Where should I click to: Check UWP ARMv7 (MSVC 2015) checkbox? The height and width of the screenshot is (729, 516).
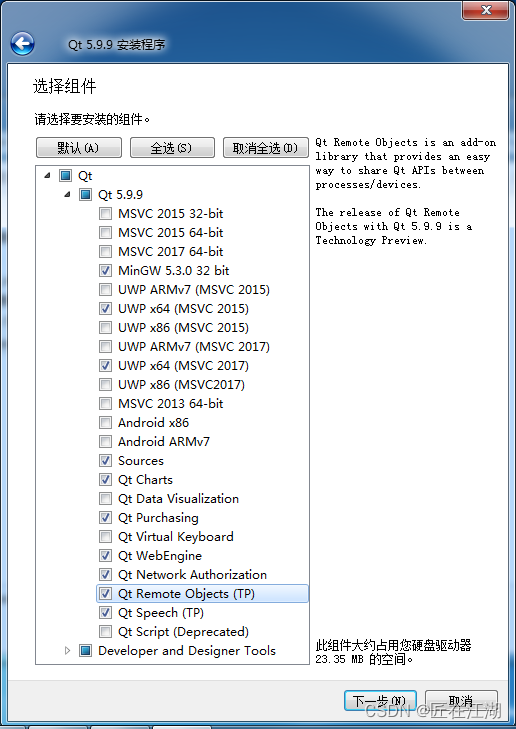point(106,290)
